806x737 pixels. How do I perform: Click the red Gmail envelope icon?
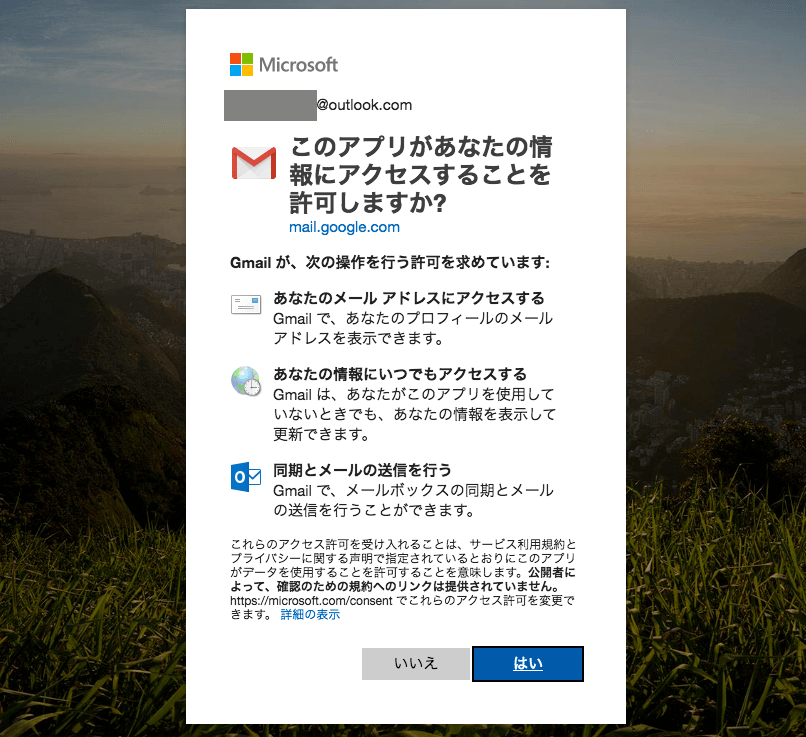point(253,163)
